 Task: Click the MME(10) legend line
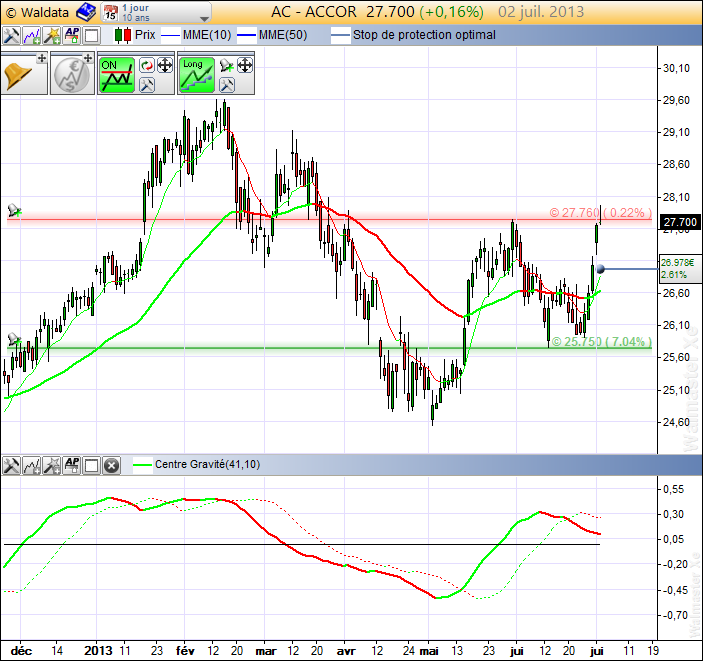pyautogui.click(x=196, y=35)
